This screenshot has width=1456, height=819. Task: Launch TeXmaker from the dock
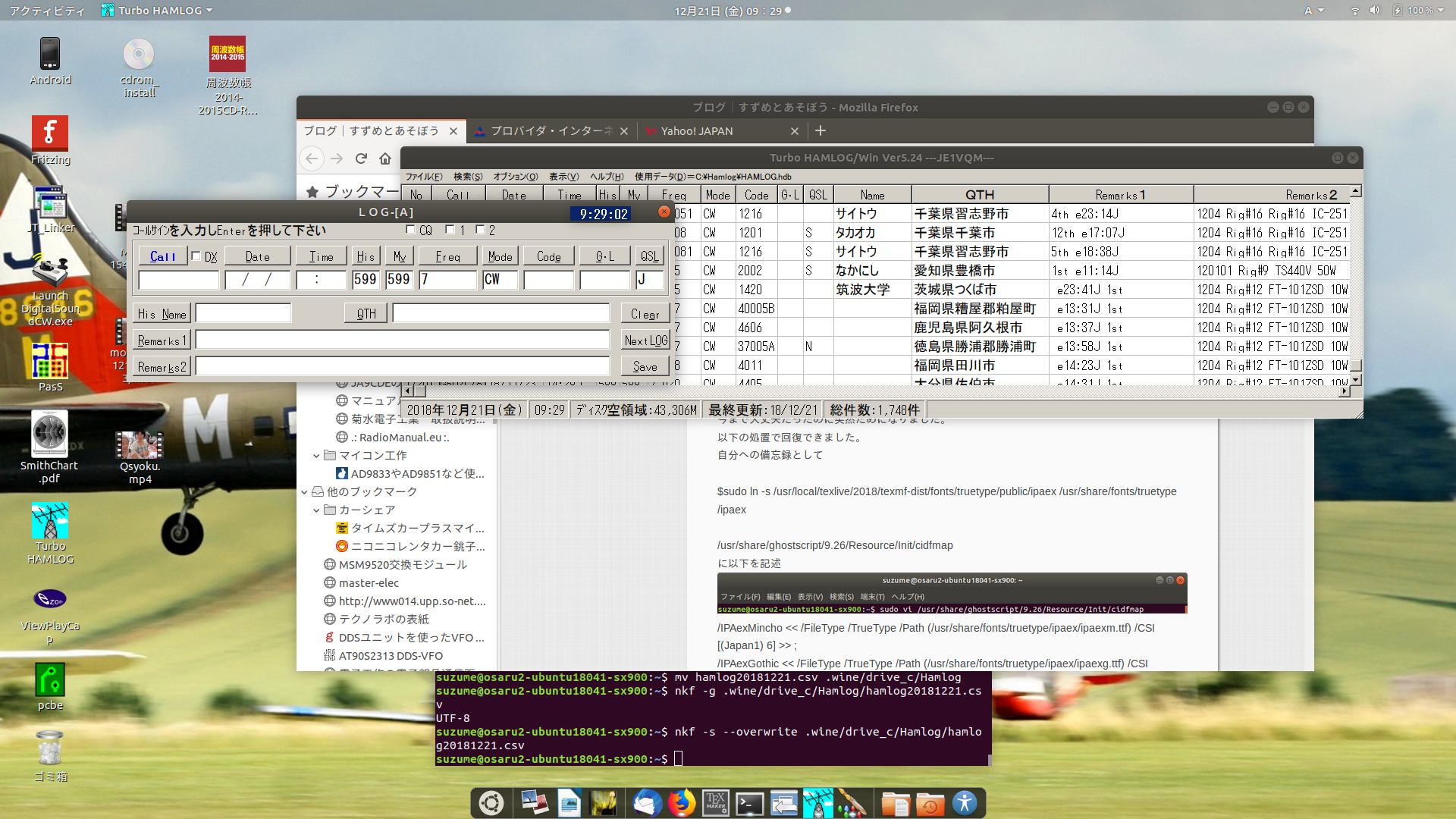point(715,803)
